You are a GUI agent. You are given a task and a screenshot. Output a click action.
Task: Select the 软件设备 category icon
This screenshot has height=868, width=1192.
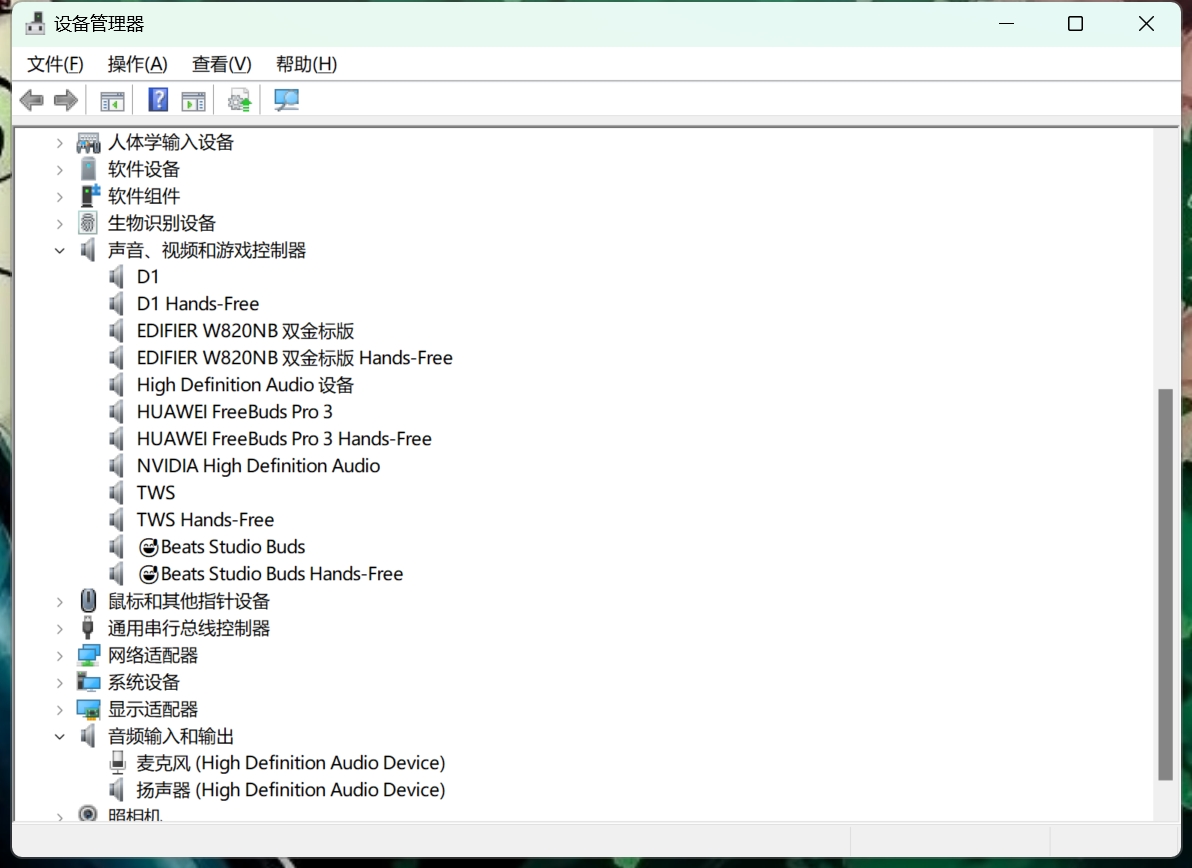(x=88, y=169)
